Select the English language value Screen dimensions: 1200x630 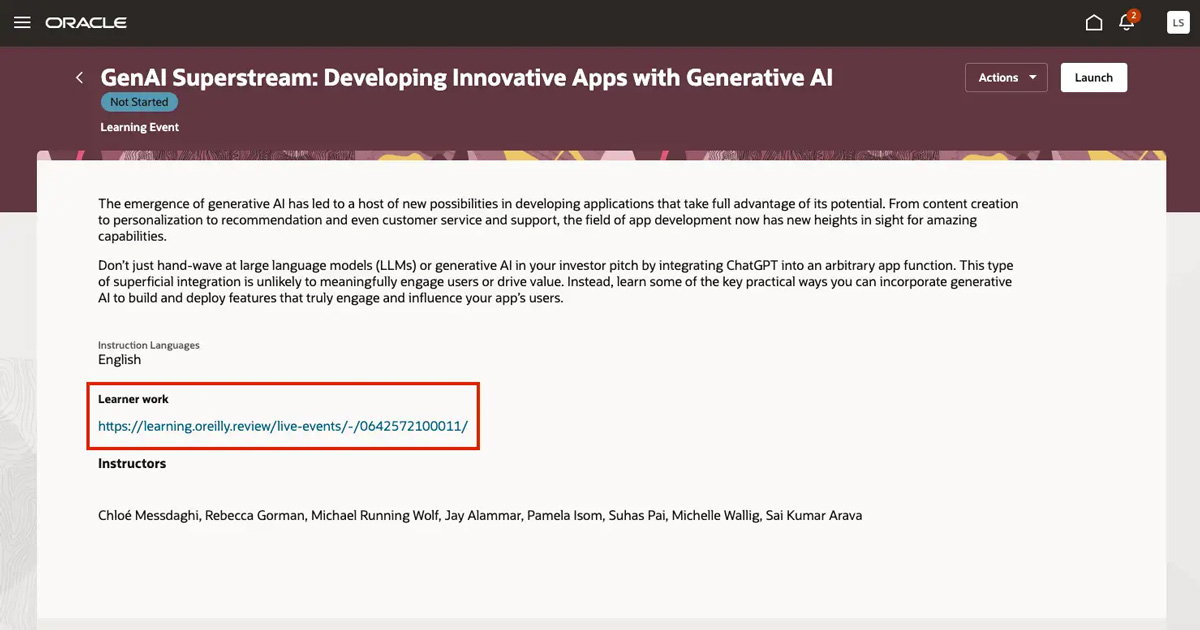pos(120,360)
